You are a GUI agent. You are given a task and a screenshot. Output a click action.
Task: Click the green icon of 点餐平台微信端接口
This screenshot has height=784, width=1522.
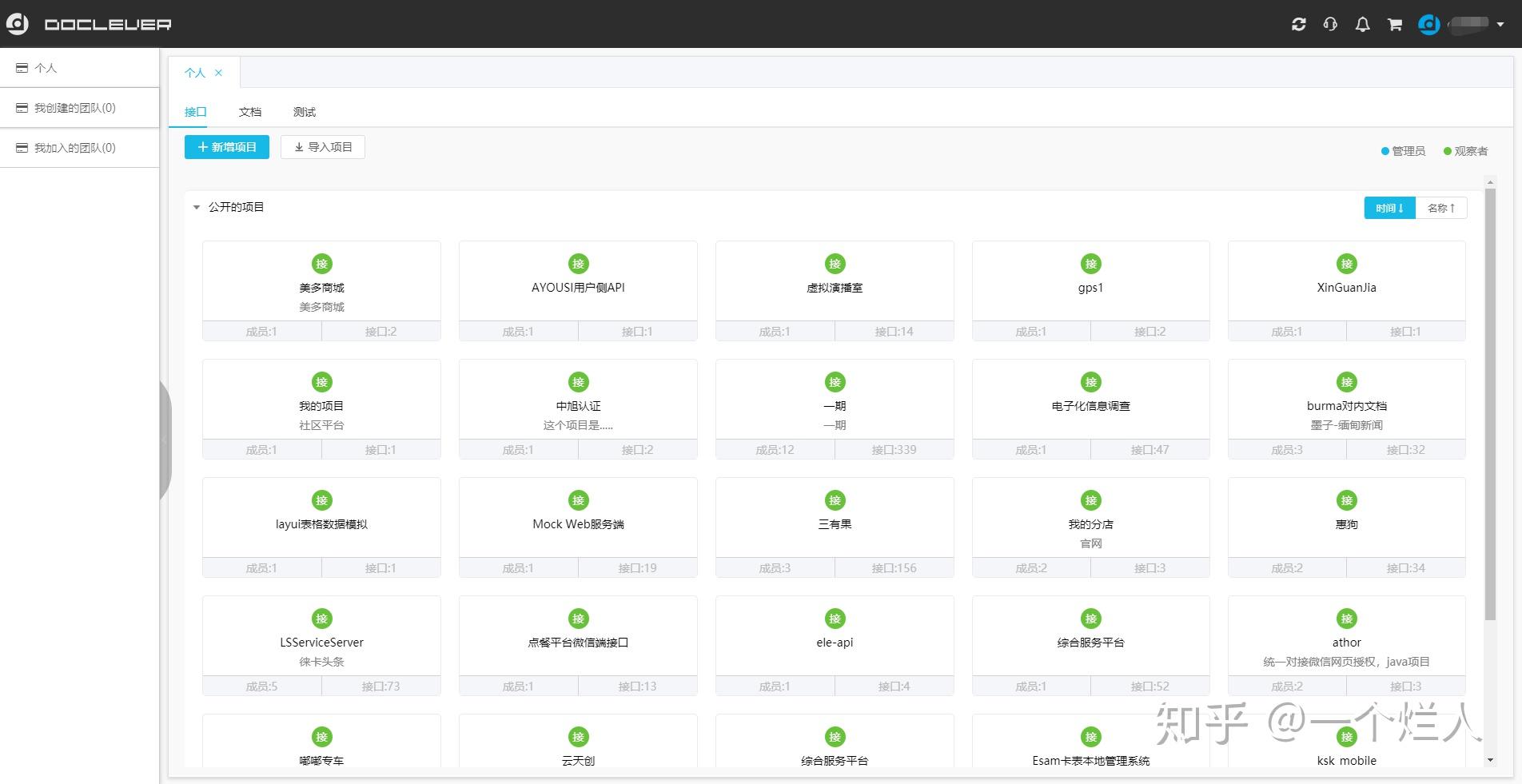click(x=578, y=619)
